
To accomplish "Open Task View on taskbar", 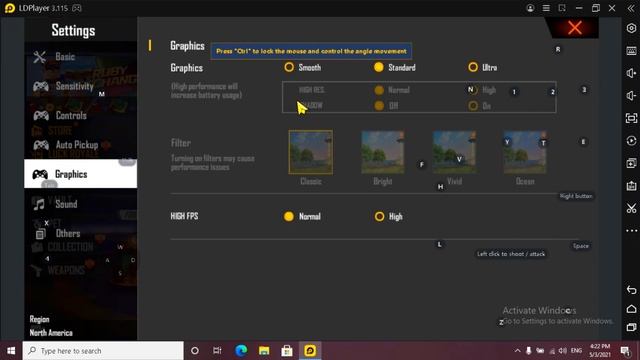I will (x=217, y=351).
